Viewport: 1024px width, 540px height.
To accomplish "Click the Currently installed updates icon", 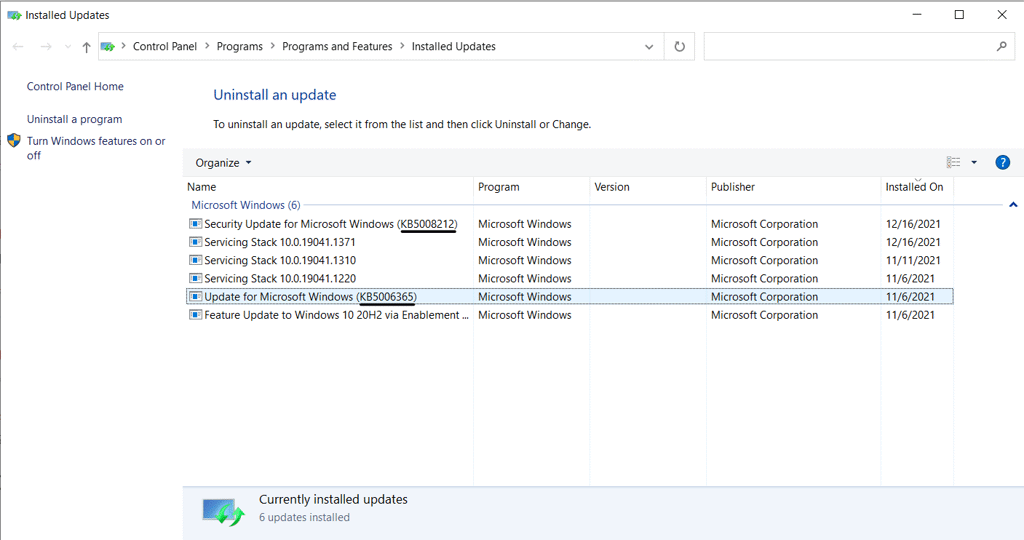I will (x=223, y=511).
